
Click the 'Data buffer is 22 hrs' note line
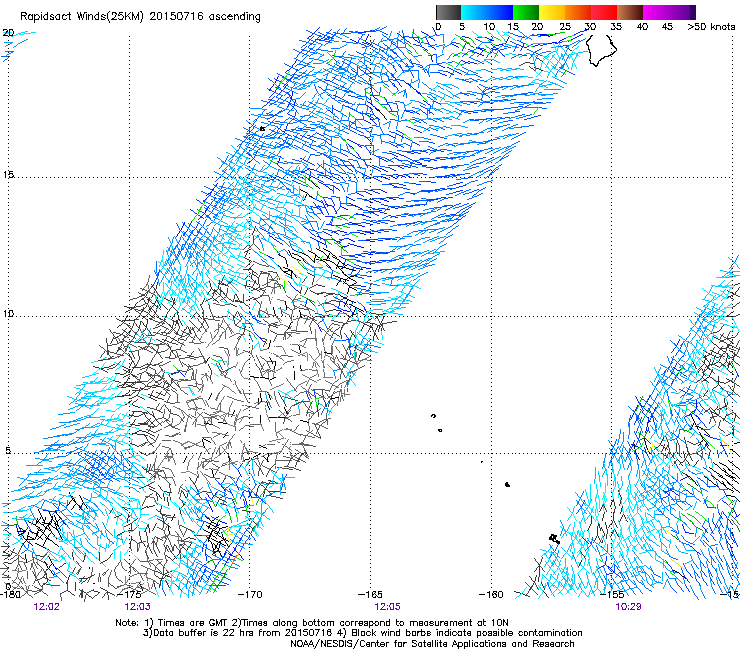click(x=363, y=633)
